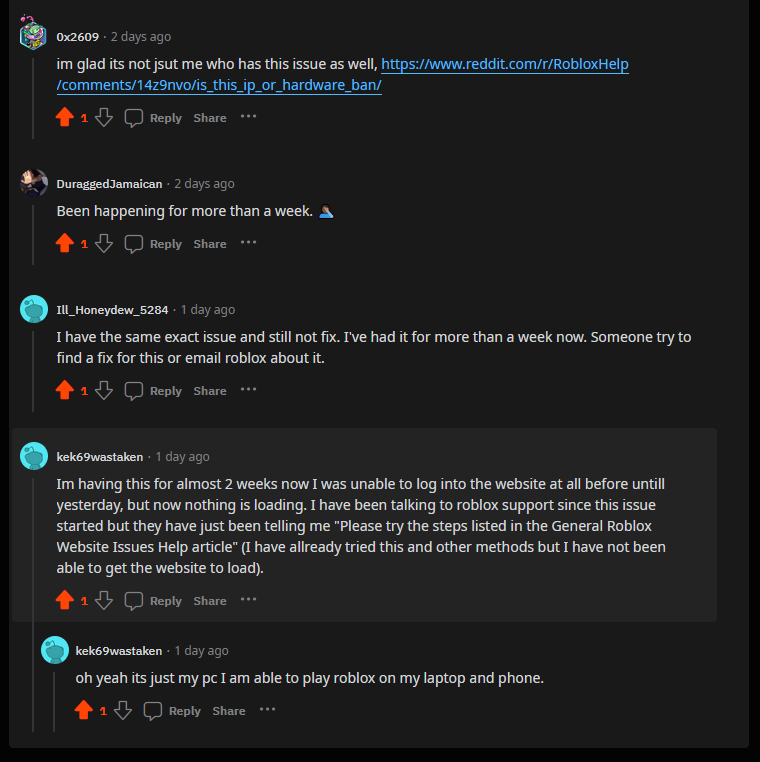Screen dimensions: 760x762
Task: Open kek69wastaken username on top-level comment
Action: pos(101,457)
